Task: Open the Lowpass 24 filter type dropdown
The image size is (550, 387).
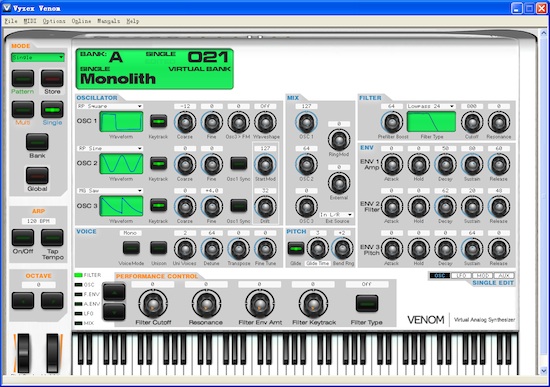Action: tap(431, 106)
